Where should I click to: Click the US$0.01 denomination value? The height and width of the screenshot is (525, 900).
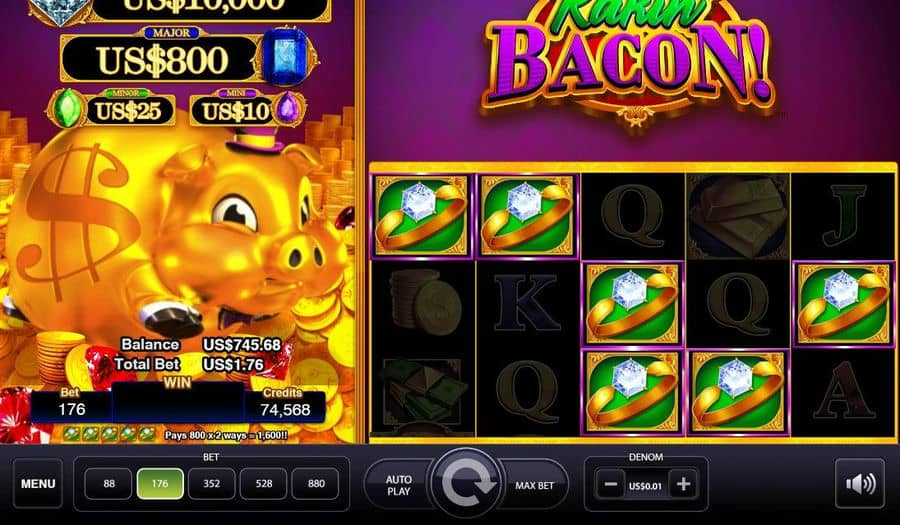646,485
